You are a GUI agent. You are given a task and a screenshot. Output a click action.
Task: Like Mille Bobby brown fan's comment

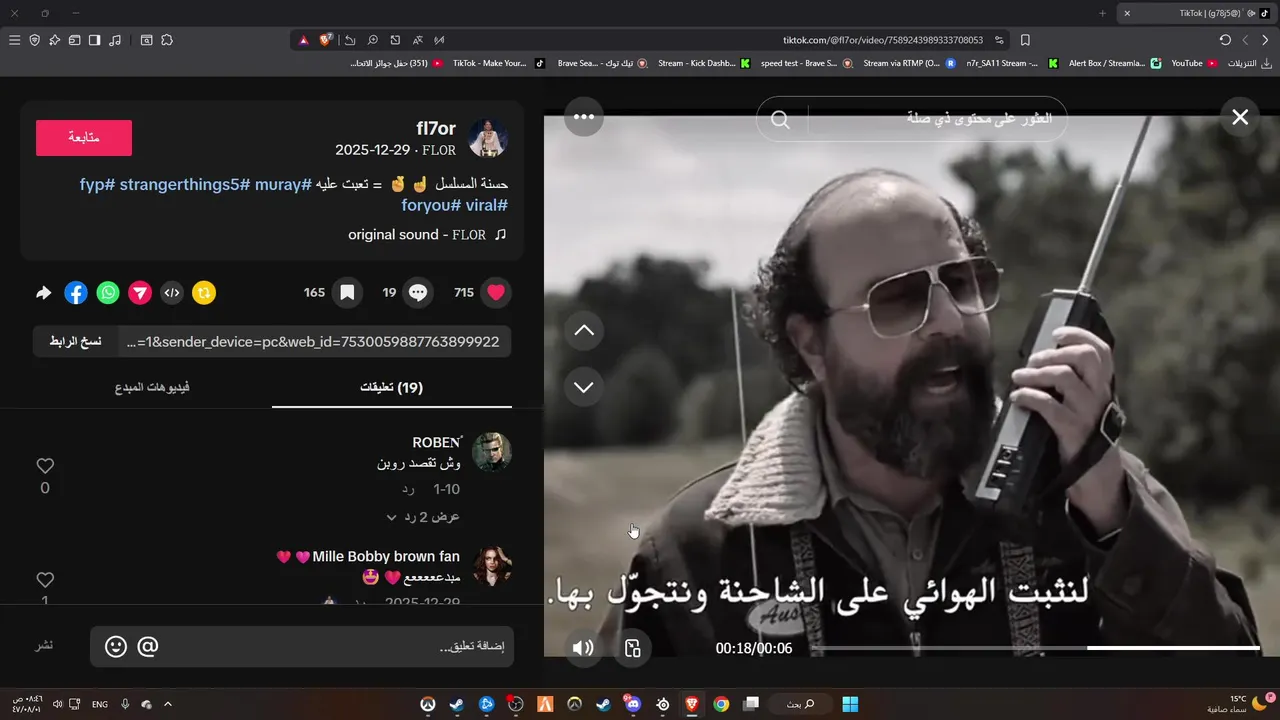tap(45, 580)
